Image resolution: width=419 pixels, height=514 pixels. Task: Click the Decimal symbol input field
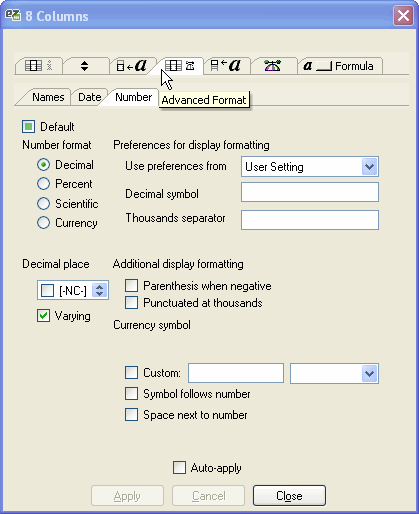click(x=310, y=192)
